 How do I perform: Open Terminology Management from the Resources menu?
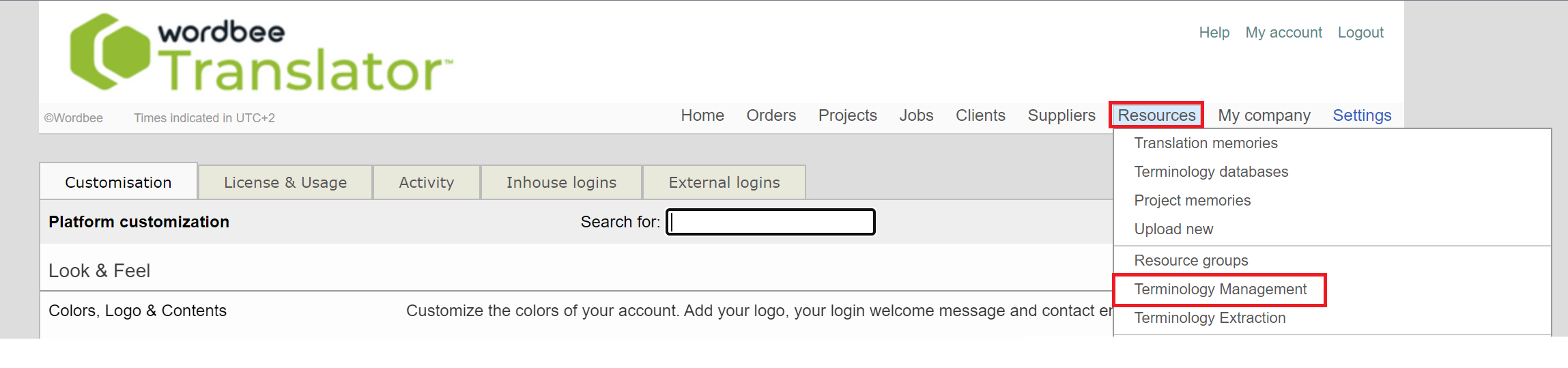coord(1220,289)
